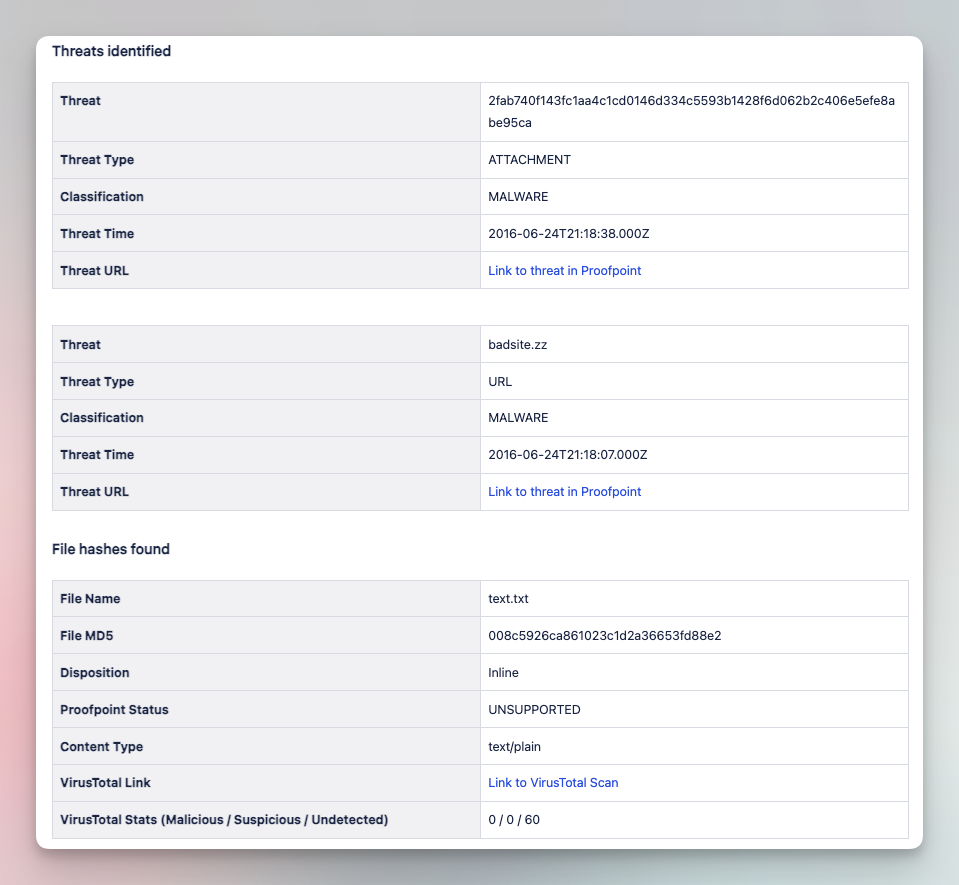Click the VirusTotal stats value 0 / 0 / 60
The image size is (959, 885).
pos(514,820)
